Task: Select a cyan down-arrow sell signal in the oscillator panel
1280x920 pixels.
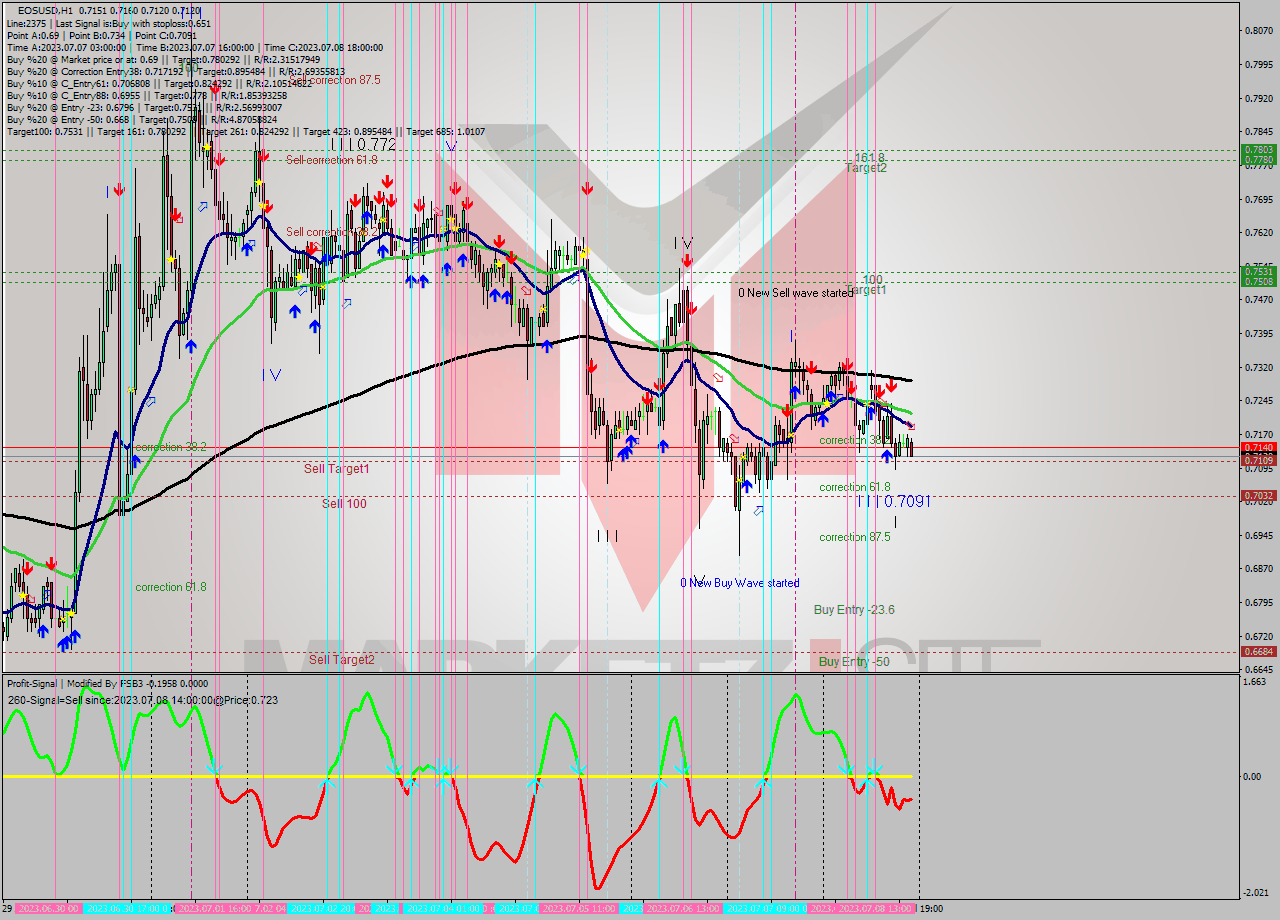Action: [580, 770]
